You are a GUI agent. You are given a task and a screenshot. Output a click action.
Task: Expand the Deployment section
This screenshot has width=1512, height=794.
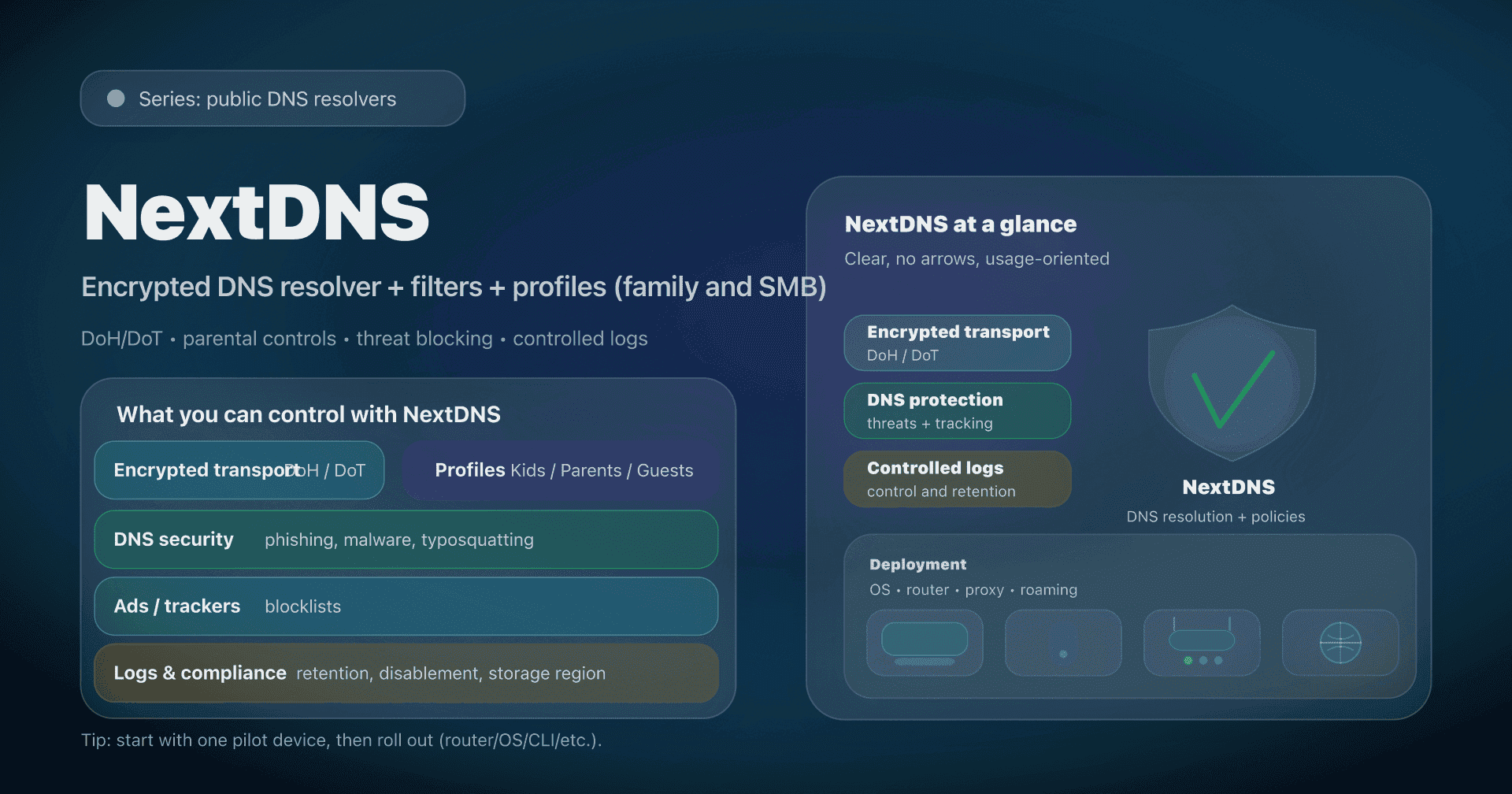point(917,564)
